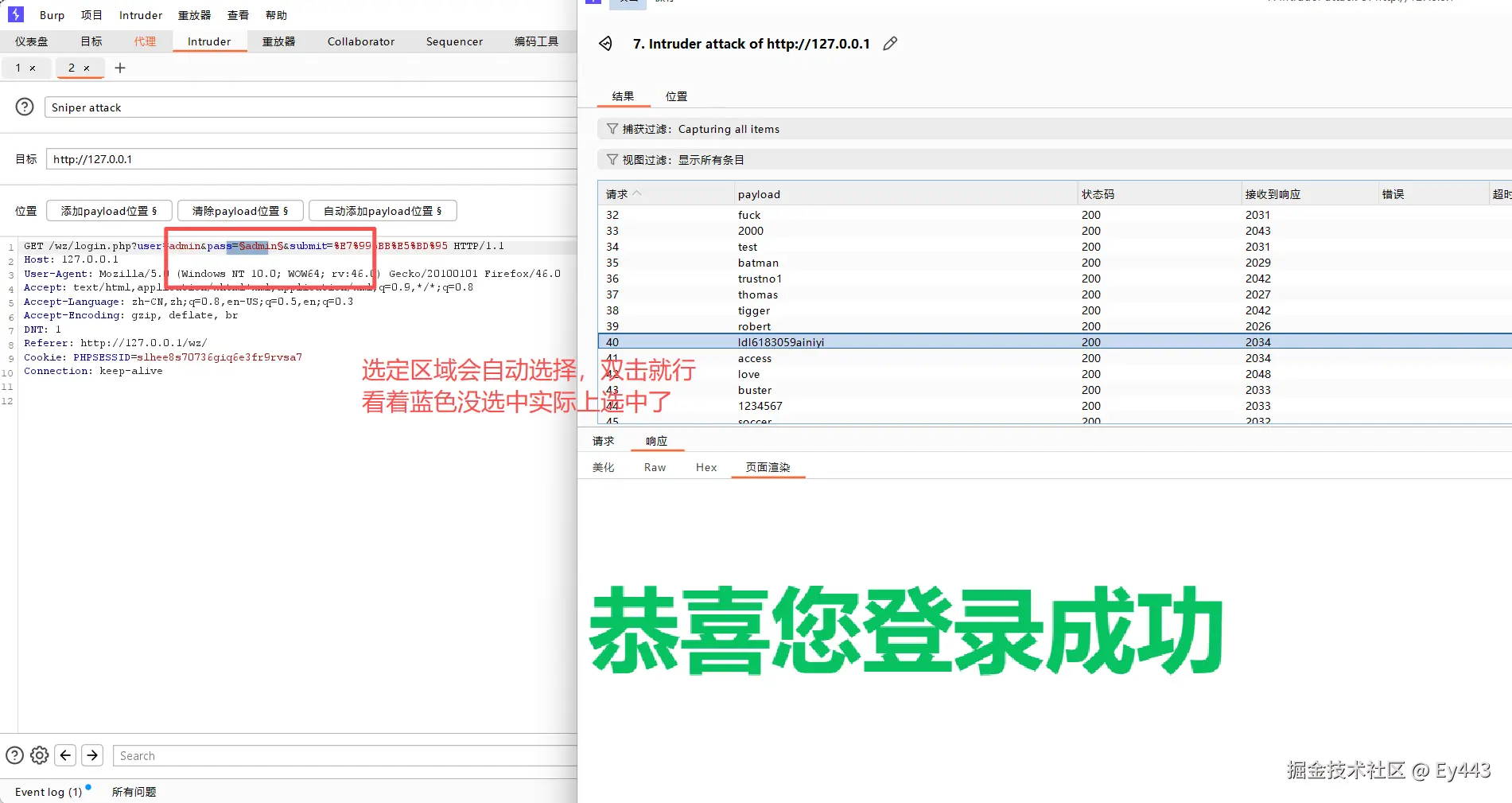
Task: Select the 结果 tab in attack window
Action: 624,96
